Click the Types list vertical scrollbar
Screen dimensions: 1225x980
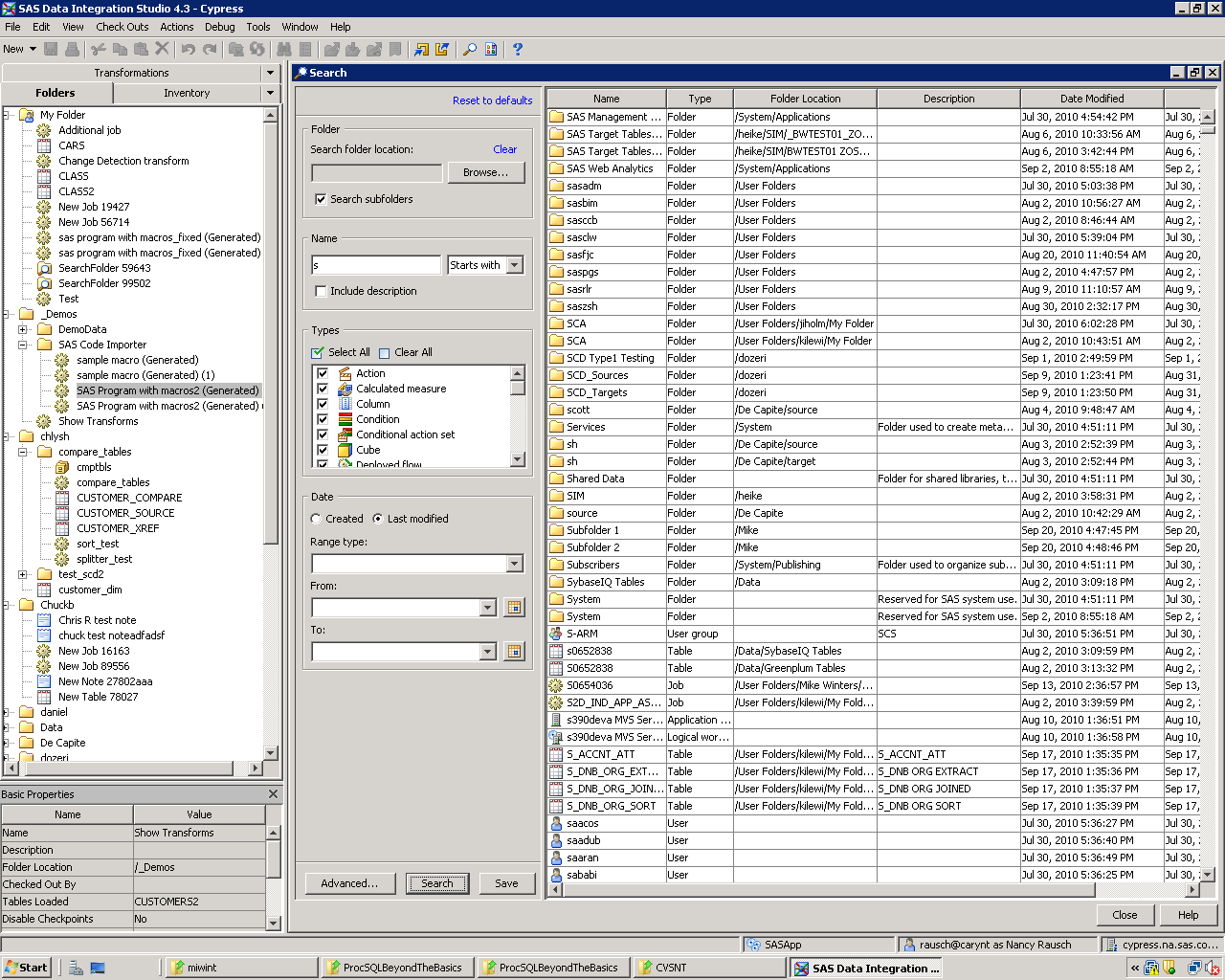click(518, 416)
